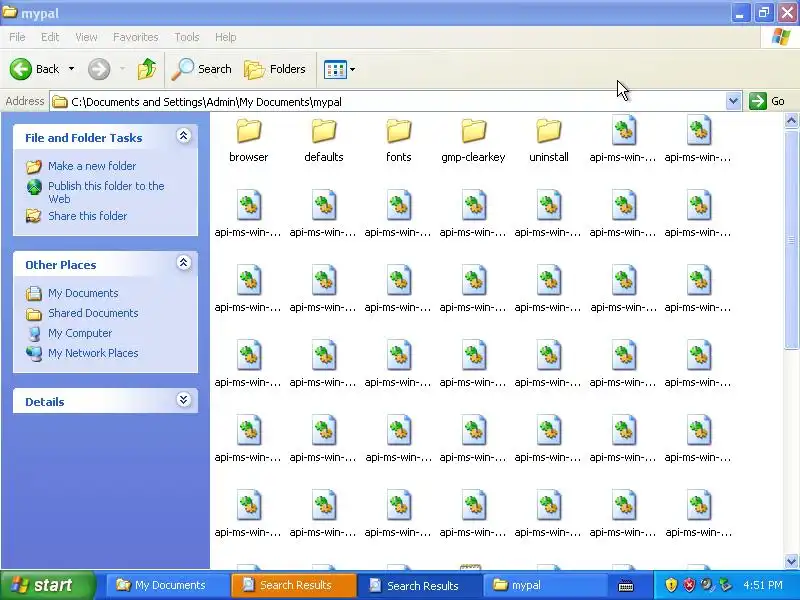Select the uninstall folder
Viewport: 800px width, 600px height.
[x=548, y=140]
